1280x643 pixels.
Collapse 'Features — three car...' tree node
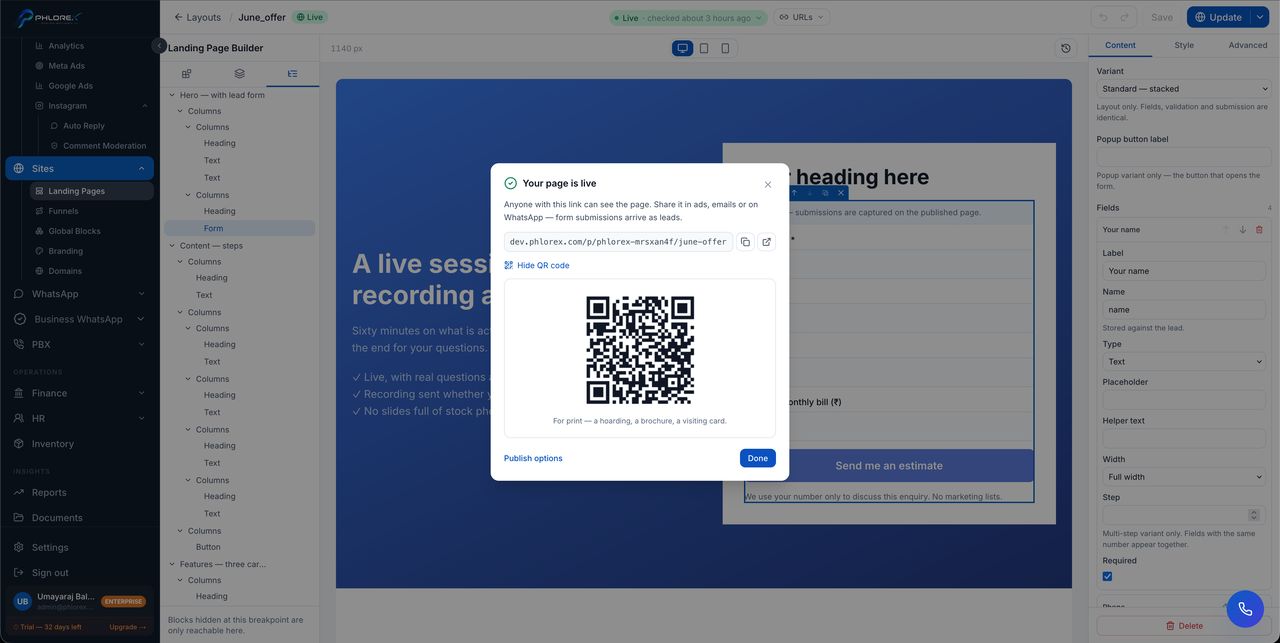click(x=172, y=564)
